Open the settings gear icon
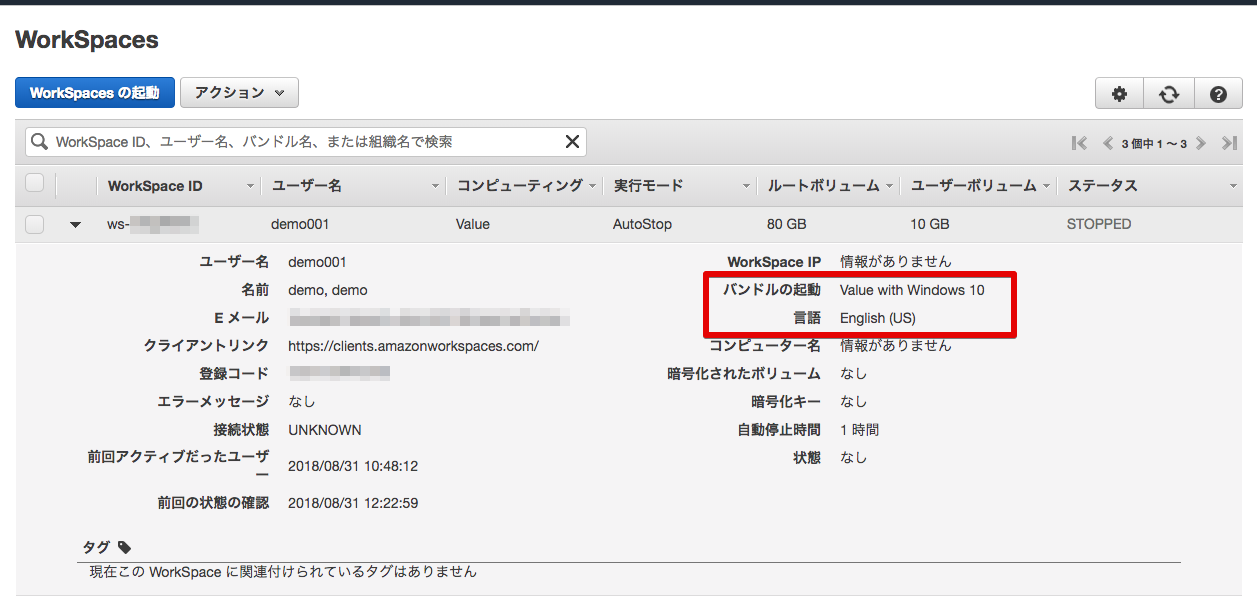Viewport: 1257px width, 596px height. click(1118, 93)
